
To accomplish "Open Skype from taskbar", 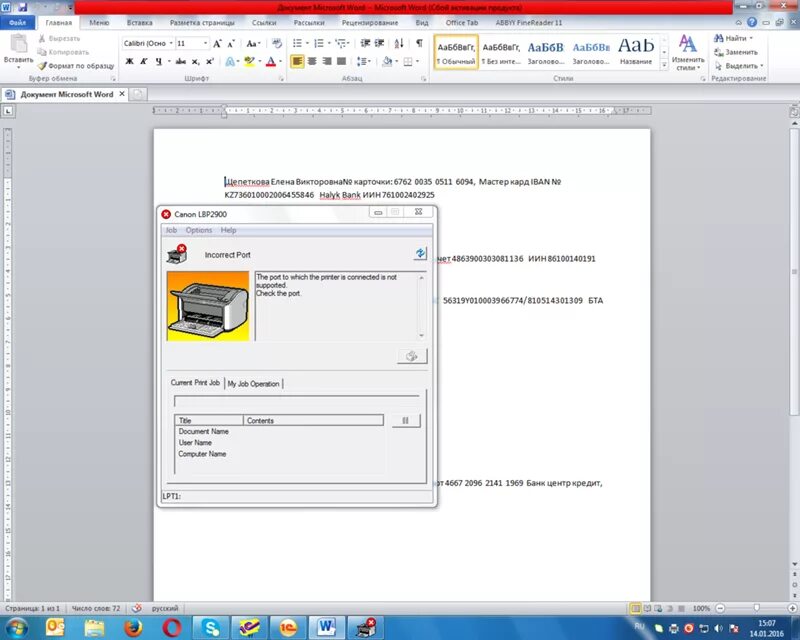I will click(211, 627).
